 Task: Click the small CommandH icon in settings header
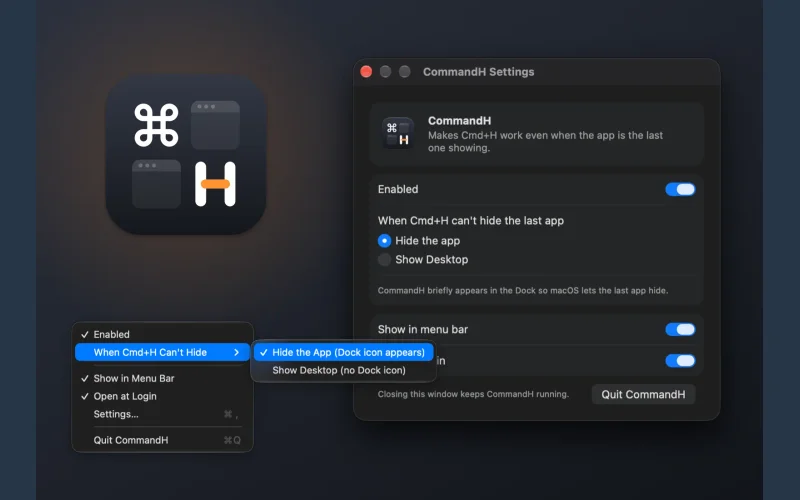tap(398, 133)
